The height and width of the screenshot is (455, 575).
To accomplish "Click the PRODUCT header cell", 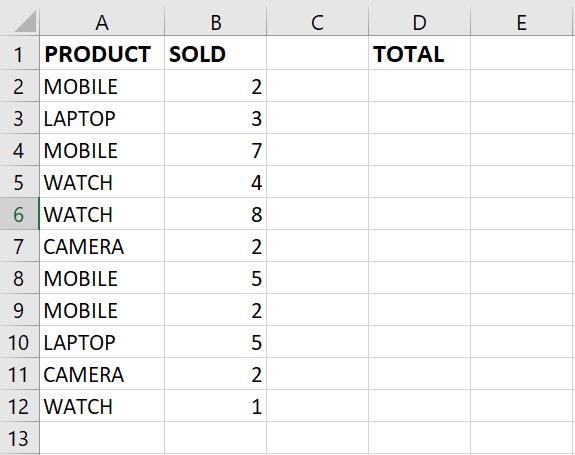I will coord(102,53).
